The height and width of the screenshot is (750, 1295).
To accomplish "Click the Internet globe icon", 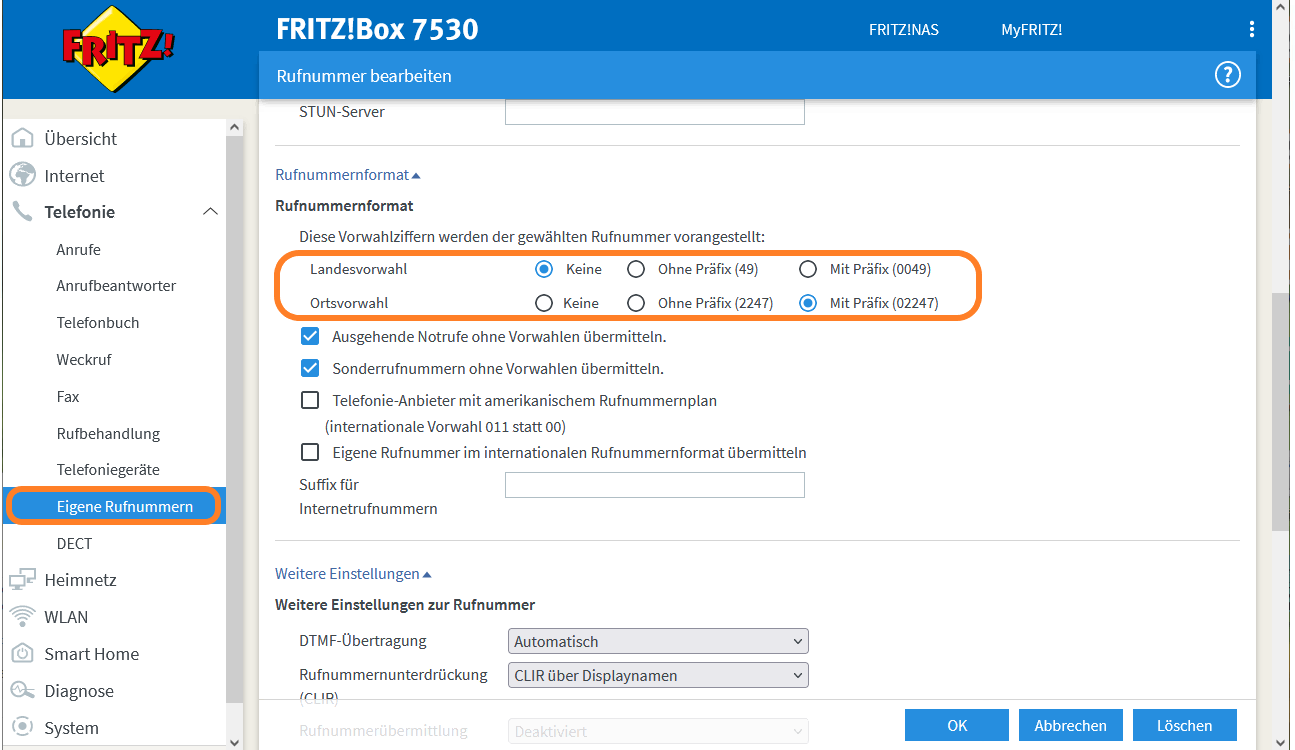I will 22,175.
